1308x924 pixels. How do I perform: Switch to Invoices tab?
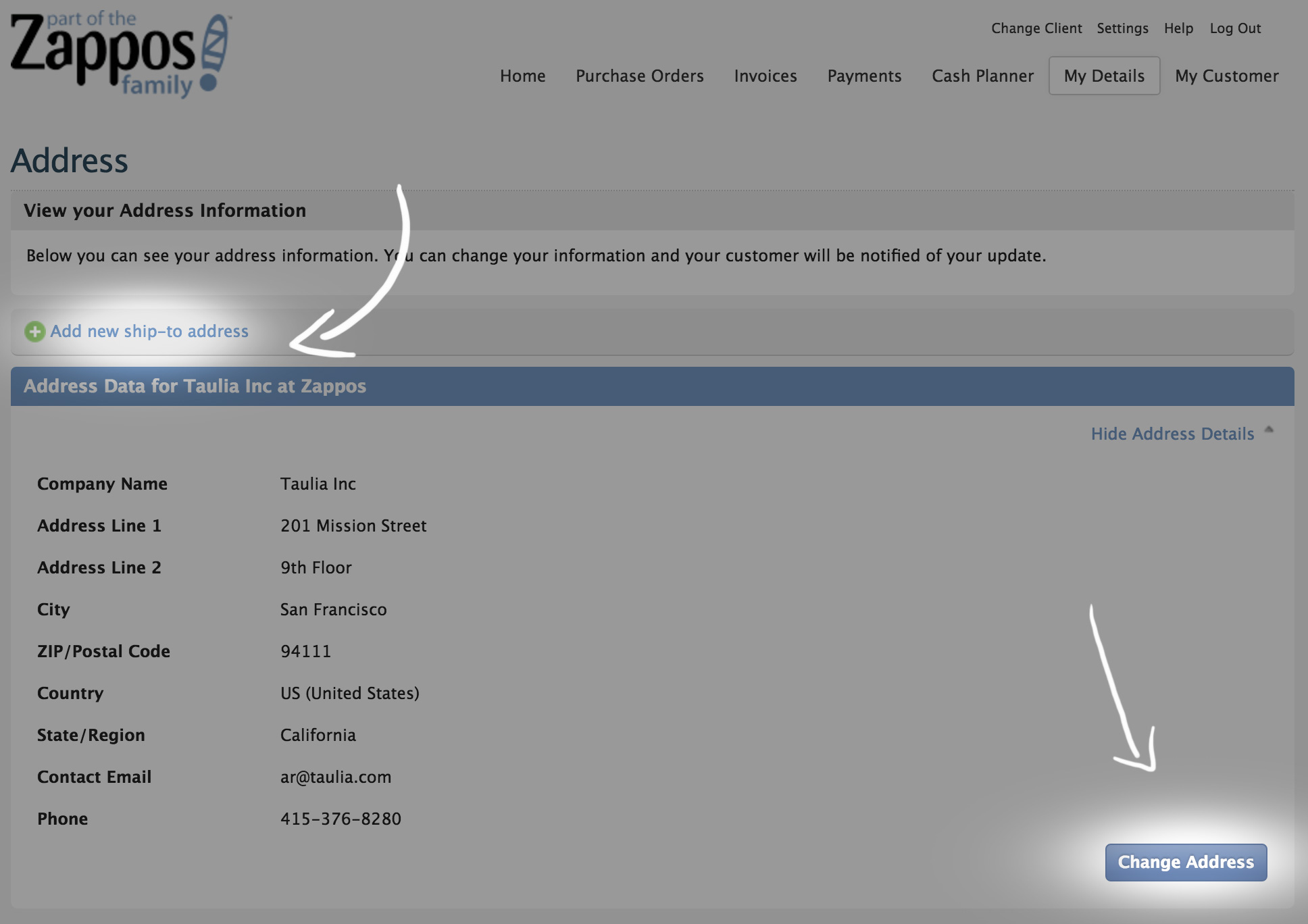click(765, 76)
